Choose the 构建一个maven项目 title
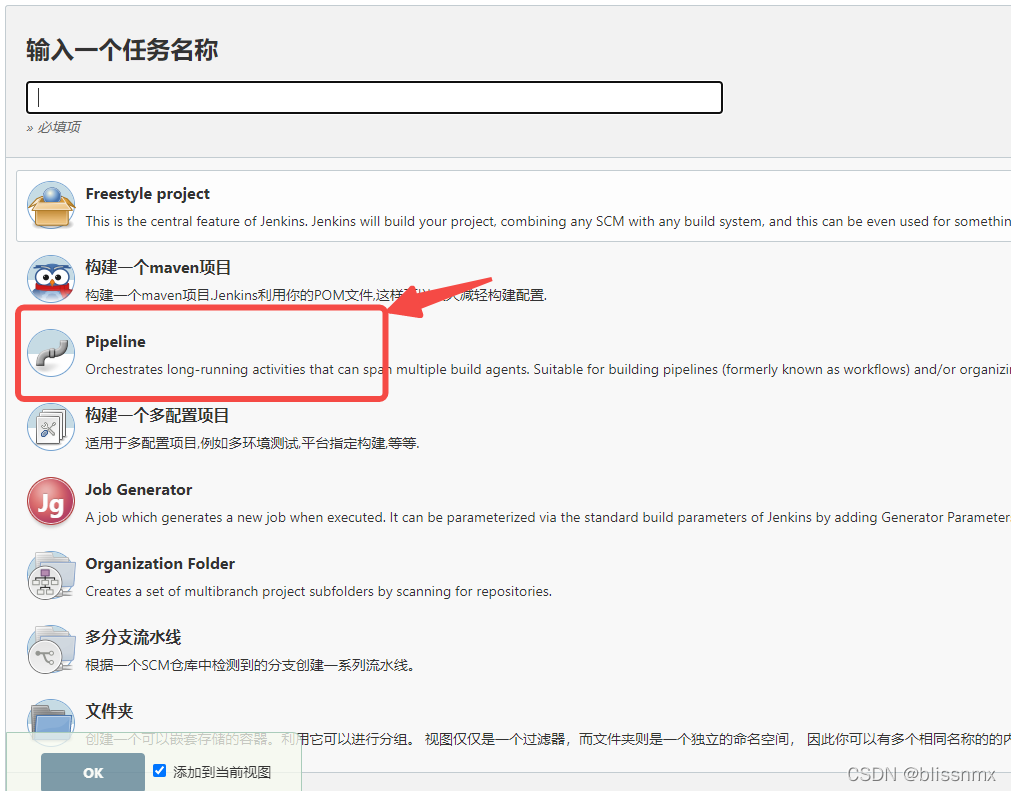Screen dimensions: 1011x791 pyautogui.click(x=158, y=268)
